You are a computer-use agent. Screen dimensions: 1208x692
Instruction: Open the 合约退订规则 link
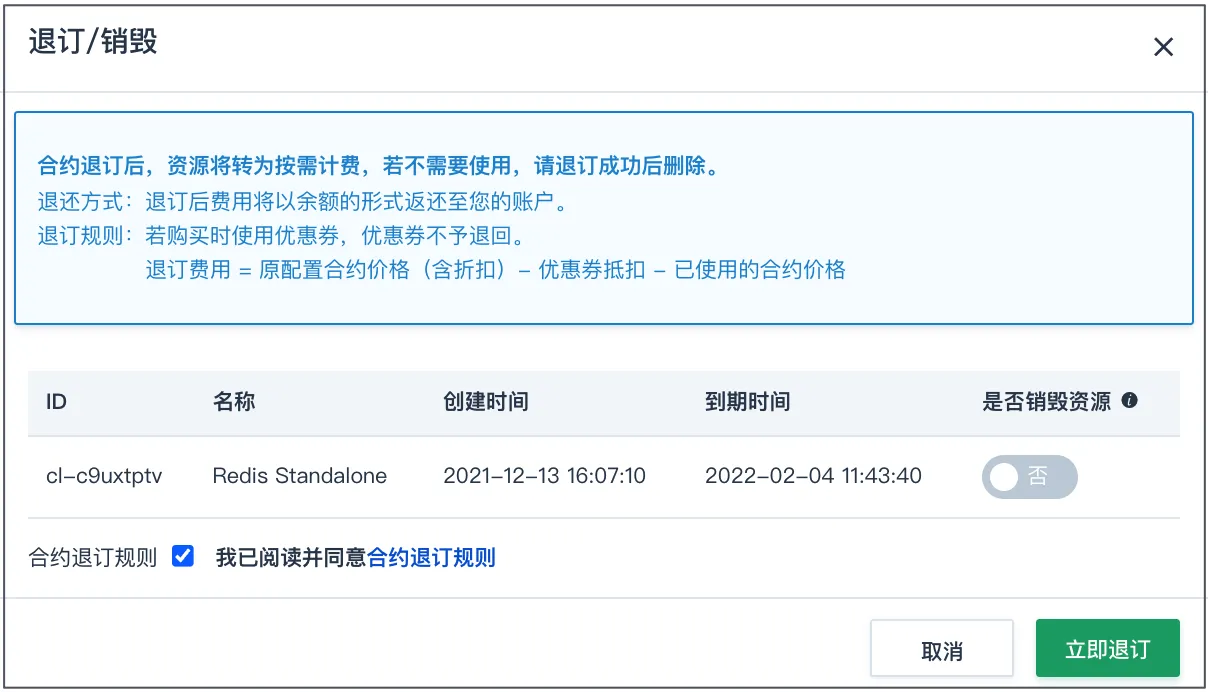[432, 558]
